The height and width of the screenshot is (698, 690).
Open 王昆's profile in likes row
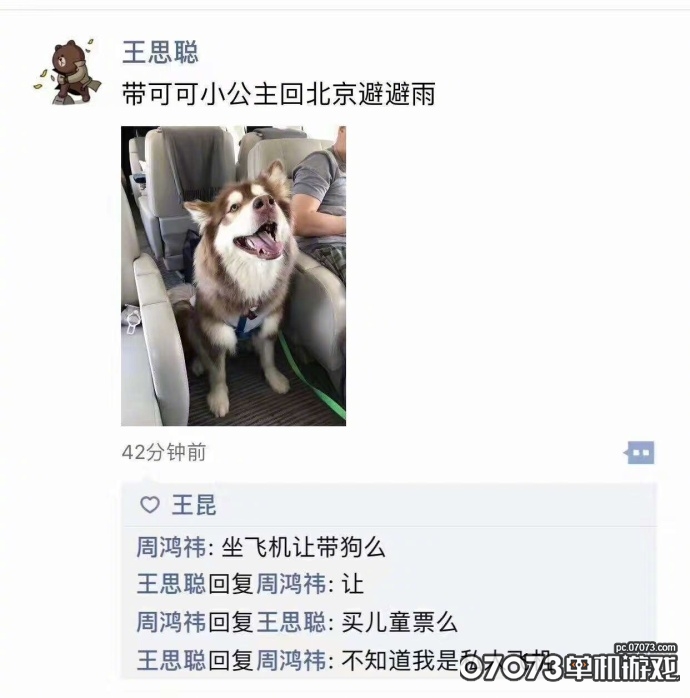pos(194,505)
